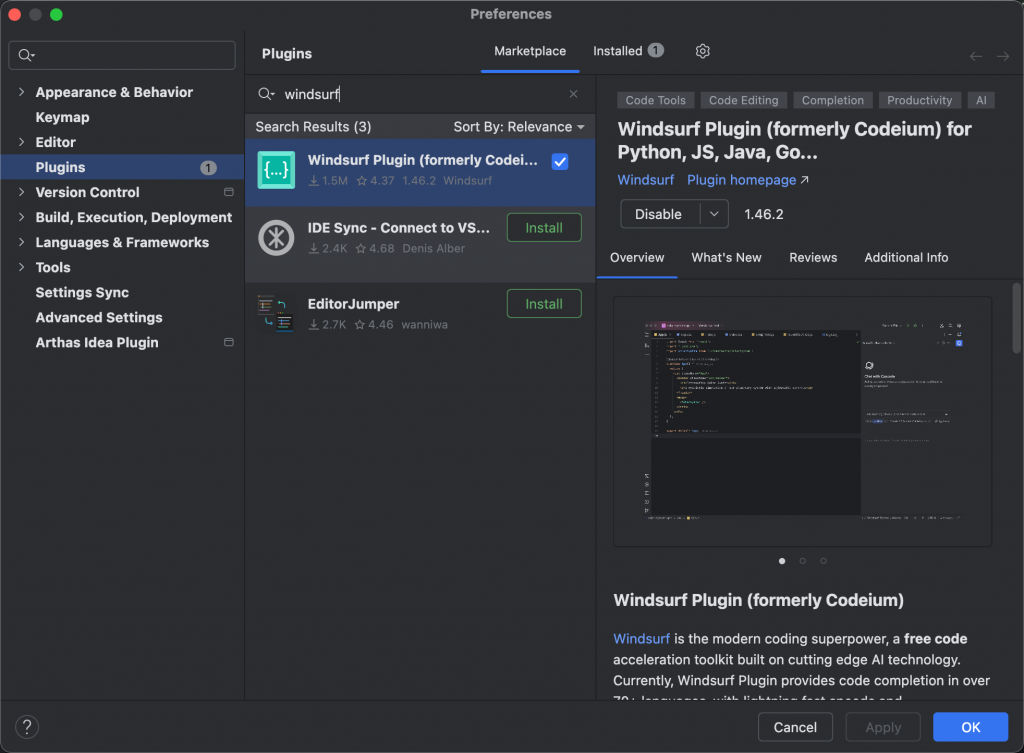Open the Additional Info tab
Image resolution: width=1024 pixels, height=753 pixels.
(x=906, y=257)
